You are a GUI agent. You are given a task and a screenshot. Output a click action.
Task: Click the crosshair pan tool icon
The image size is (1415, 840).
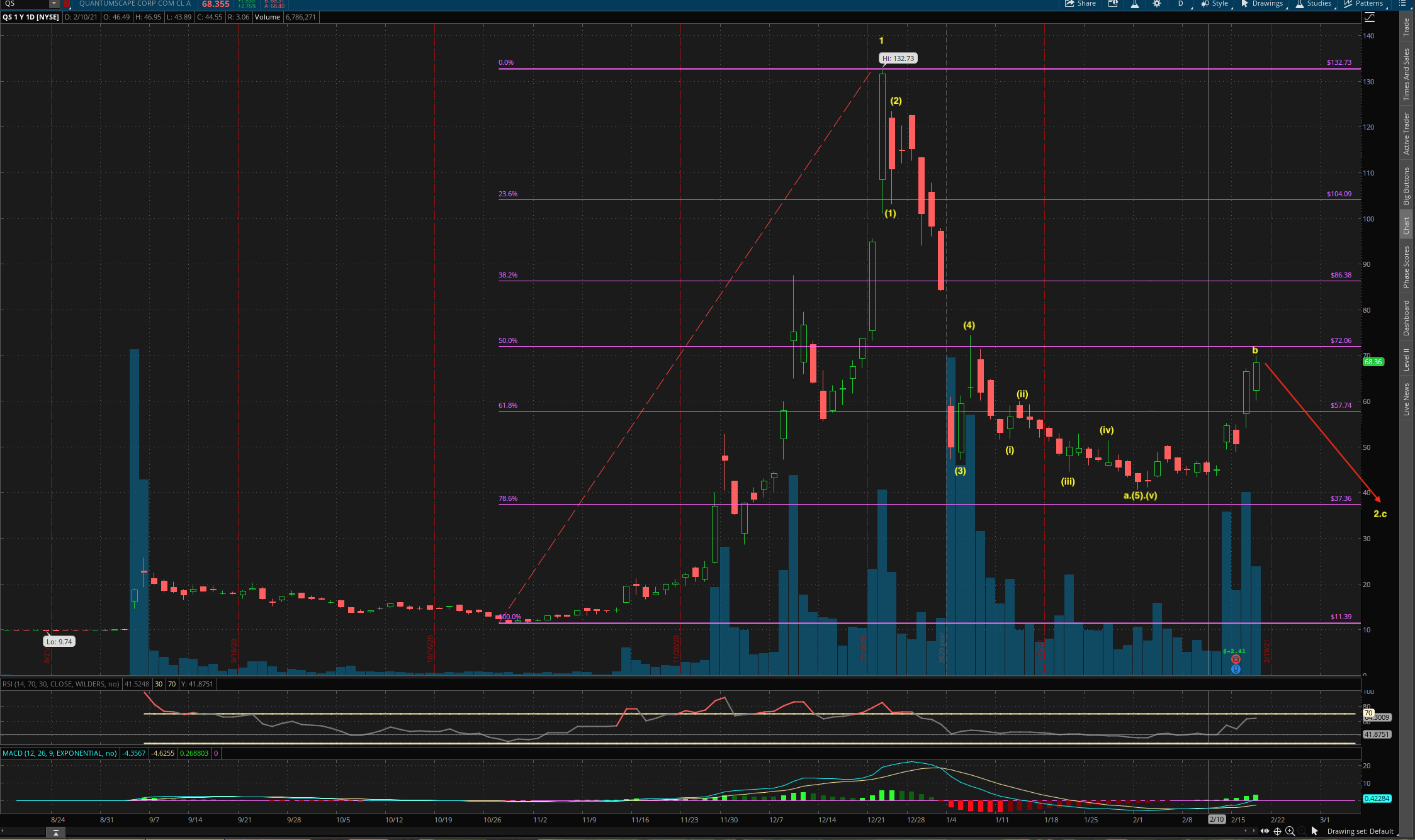(x=1277, y=831)
